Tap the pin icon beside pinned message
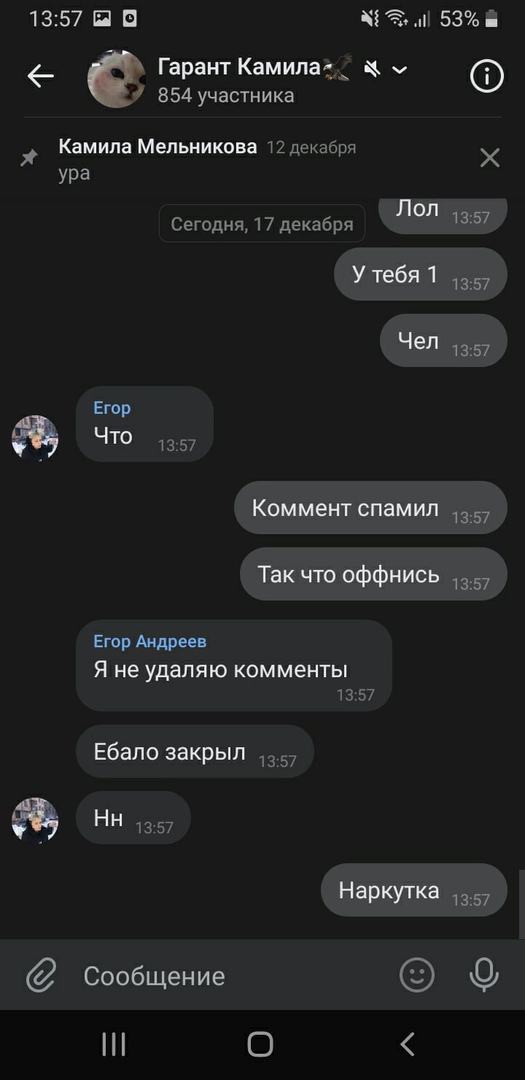The height and width of the screenshot is (1080, 525). 29,158
